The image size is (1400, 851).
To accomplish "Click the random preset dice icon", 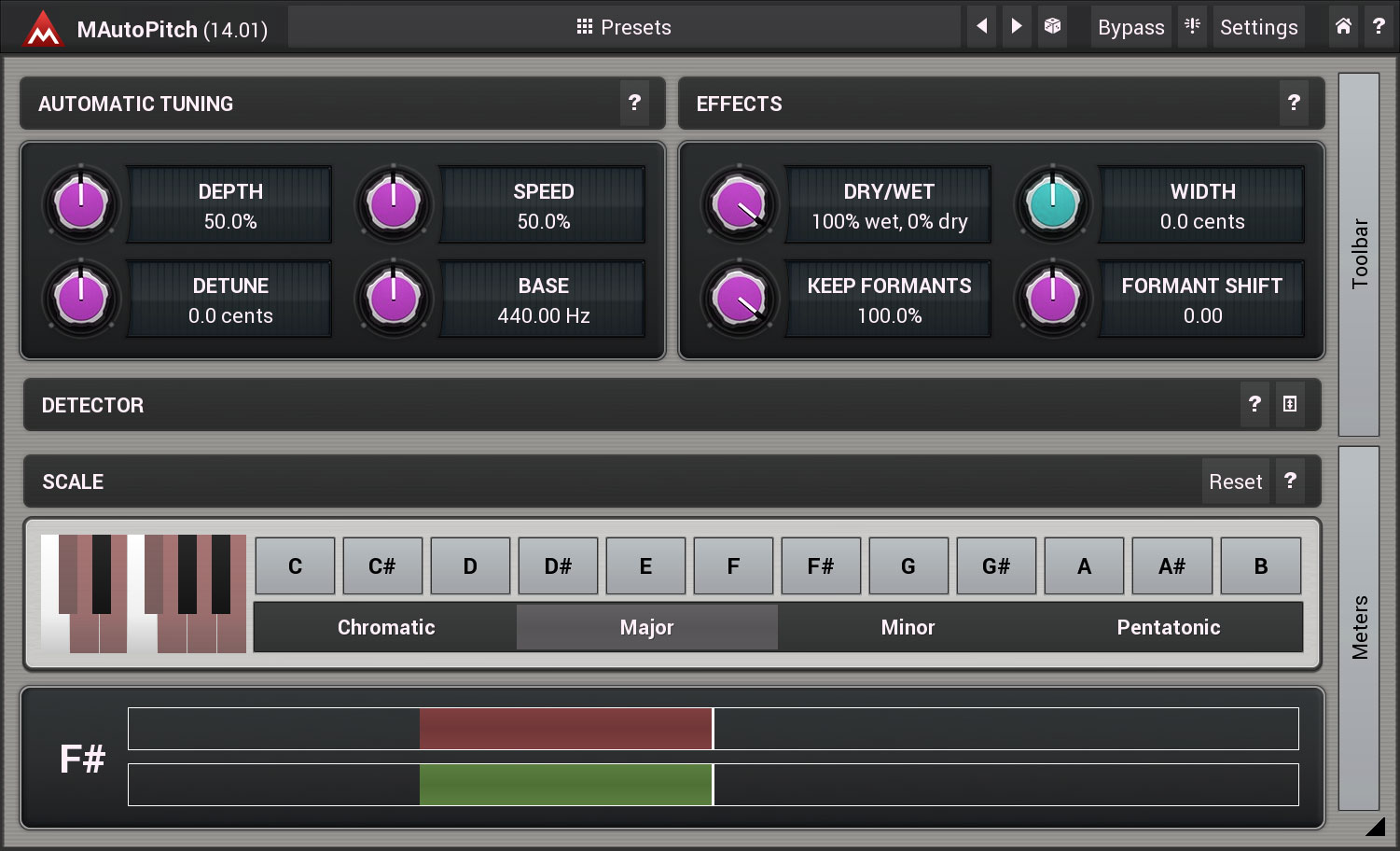I will 1052,27.
